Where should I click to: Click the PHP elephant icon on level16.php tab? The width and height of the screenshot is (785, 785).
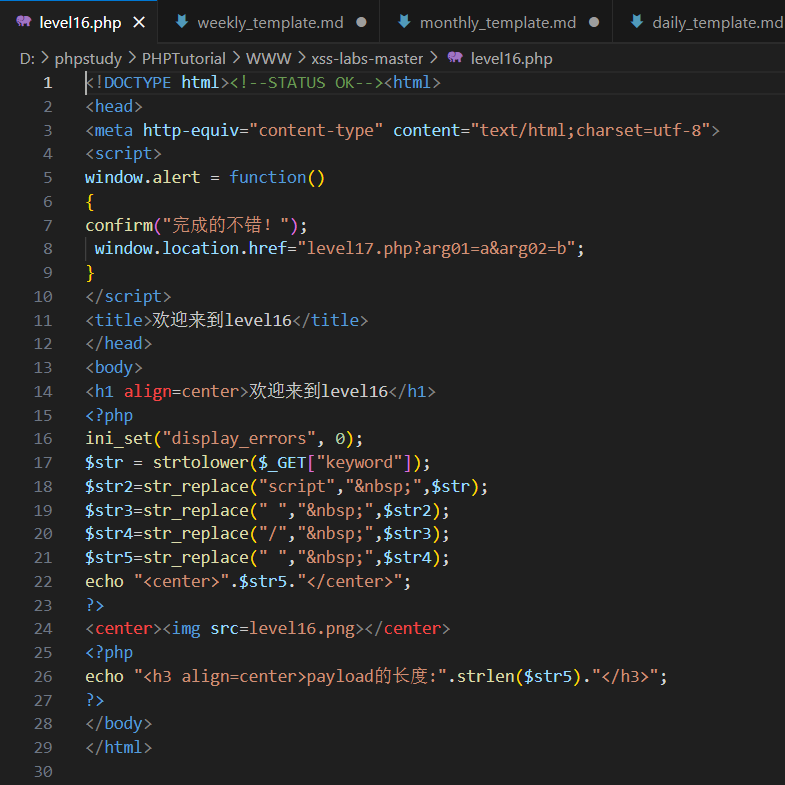click(x=24, y=21)
